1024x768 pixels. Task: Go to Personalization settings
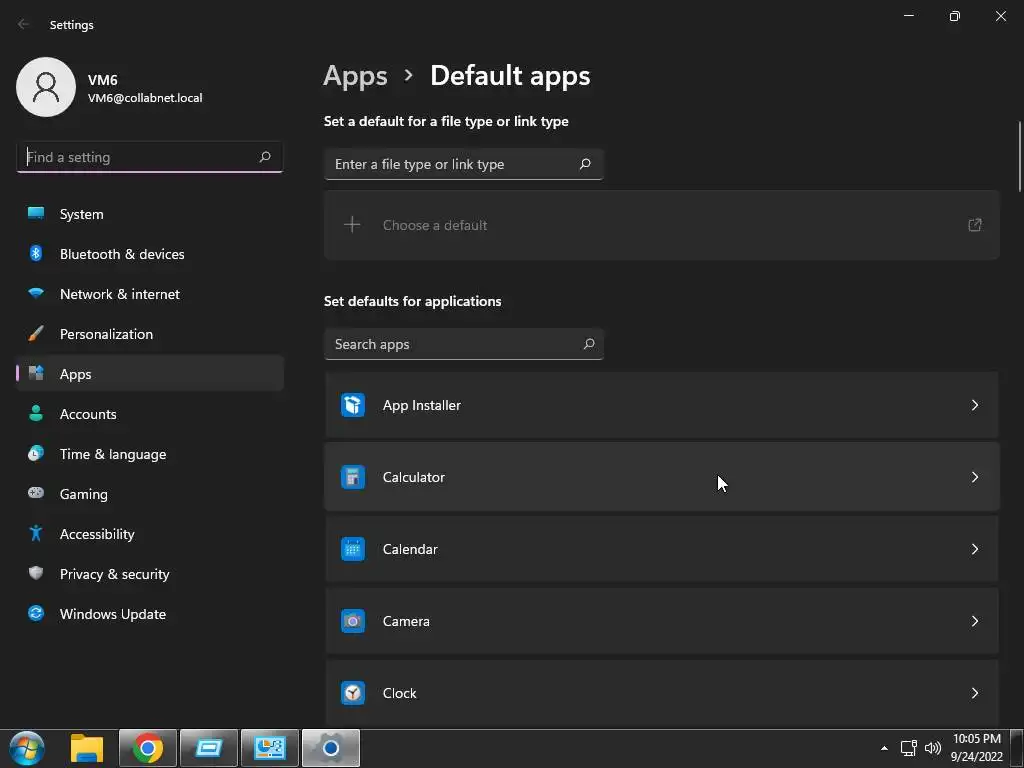pos(106,334)
